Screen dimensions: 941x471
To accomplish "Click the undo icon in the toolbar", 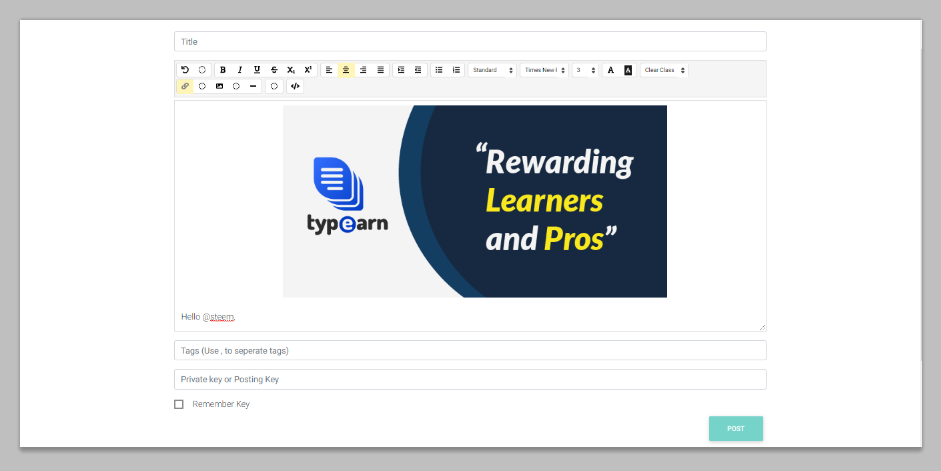I will (185, 70).
